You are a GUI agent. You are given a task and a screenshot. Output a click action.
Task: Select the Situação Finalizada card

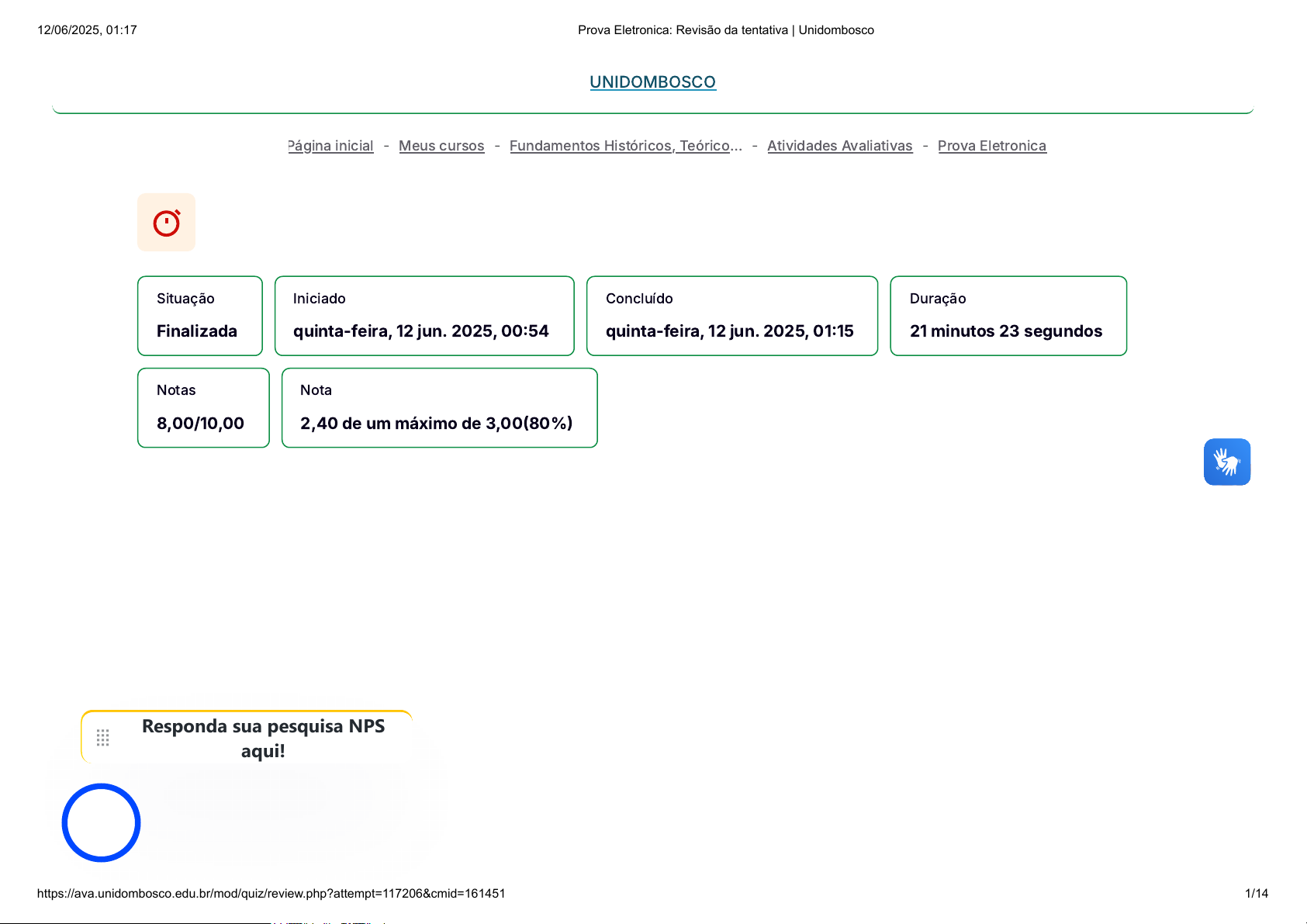(x=200, y=316)
